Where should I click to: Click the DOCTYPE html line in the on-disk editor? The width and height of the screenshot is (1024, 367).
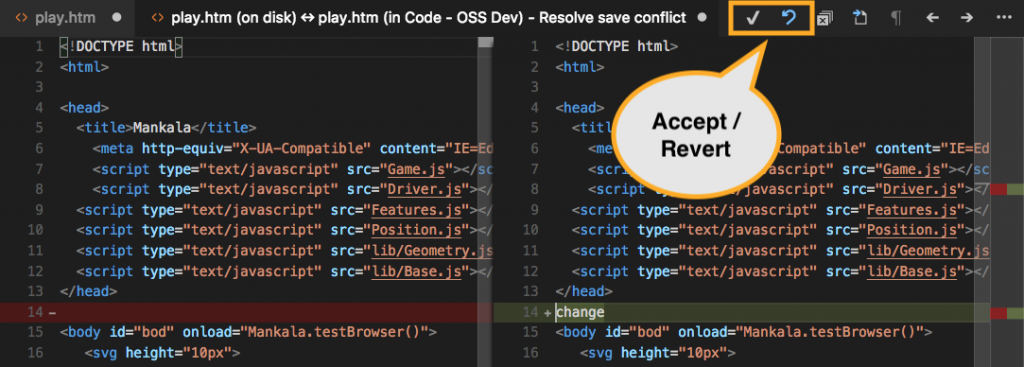coord(121,46)
